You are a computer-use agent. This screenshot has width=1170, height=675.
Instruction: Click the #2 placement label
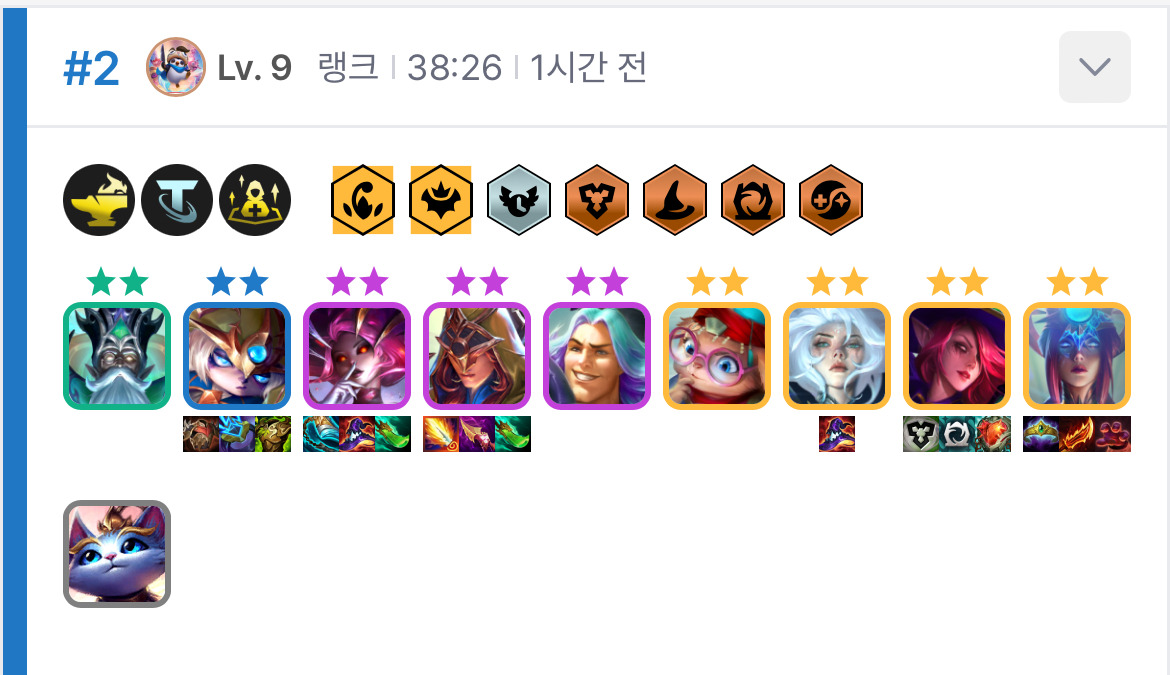[91, 69]
